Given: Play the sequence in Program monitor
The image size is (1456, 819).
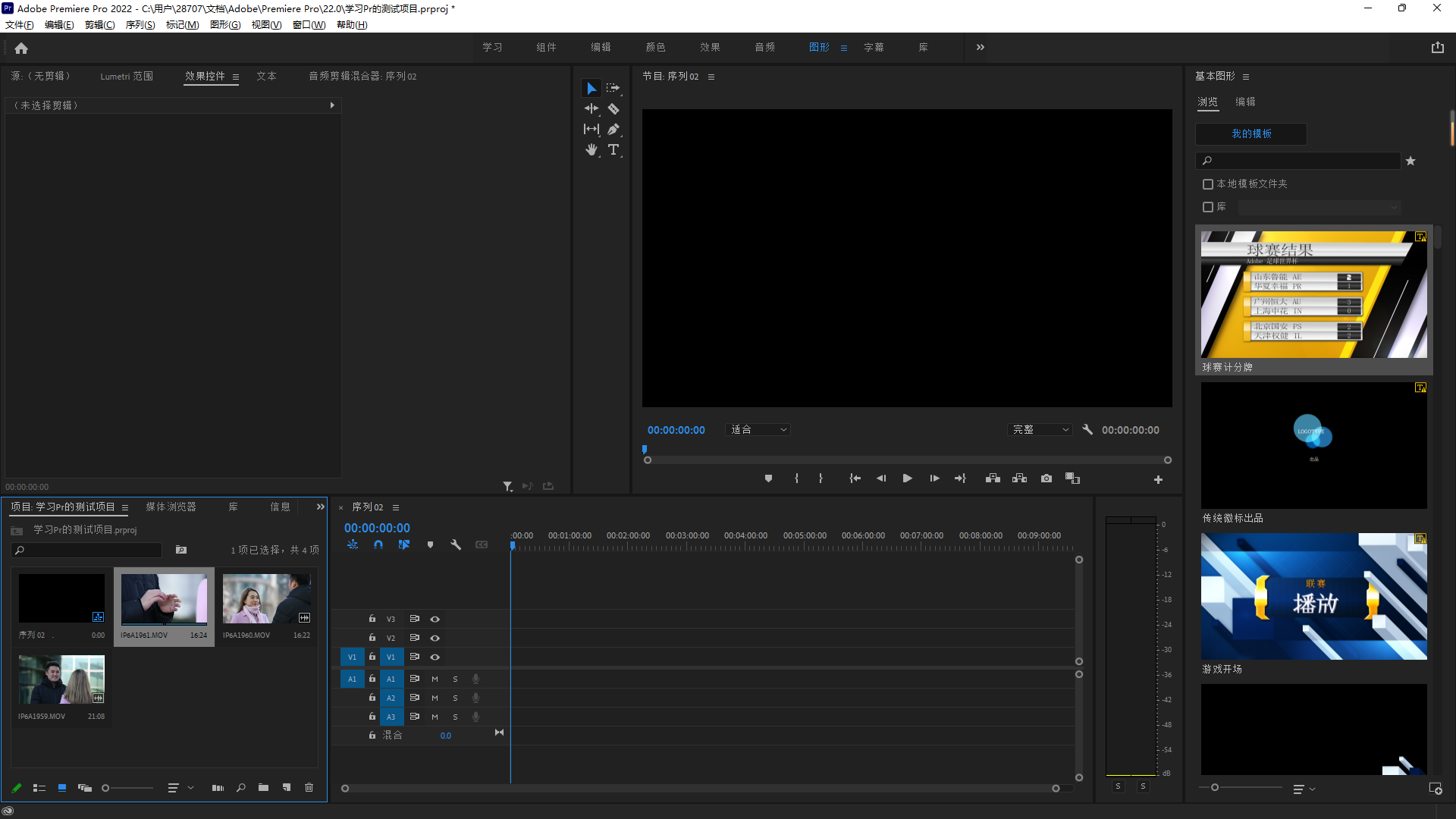Looking at the screenshot, I should pyautogui.click(x=907, y=479).
